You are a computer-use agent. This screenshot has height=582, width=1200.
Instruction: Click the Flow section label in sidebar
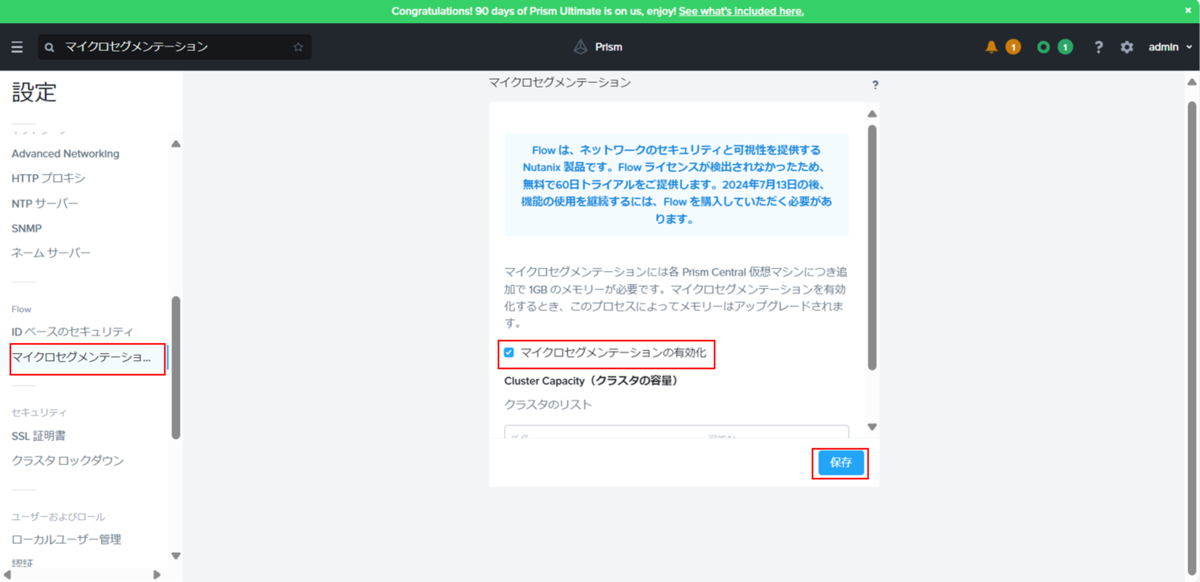point(21,310)
